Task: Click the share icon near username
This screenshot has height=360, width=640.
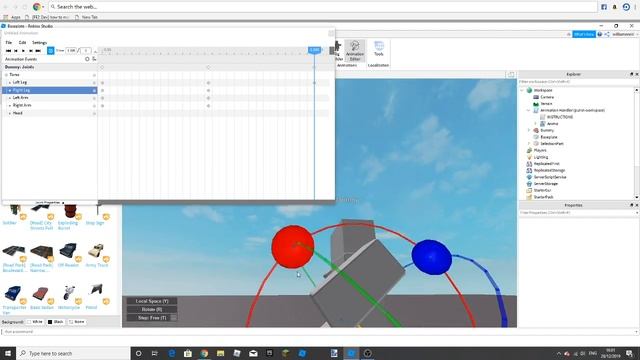Action: click(x=607, y=34)
